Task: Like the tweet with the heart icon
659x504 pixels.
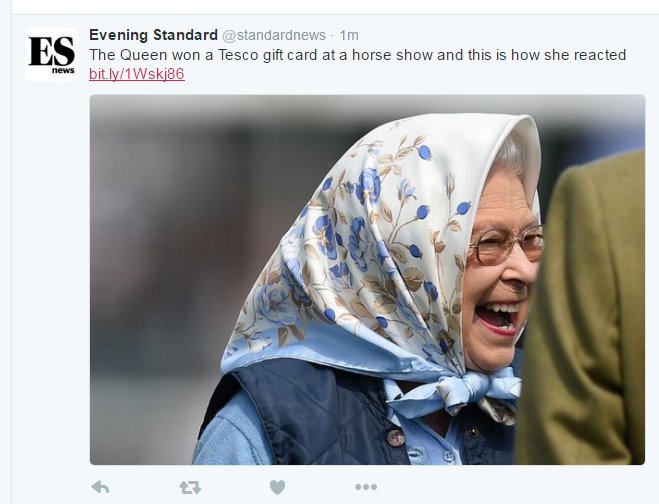Action: (x=277, y=487)
